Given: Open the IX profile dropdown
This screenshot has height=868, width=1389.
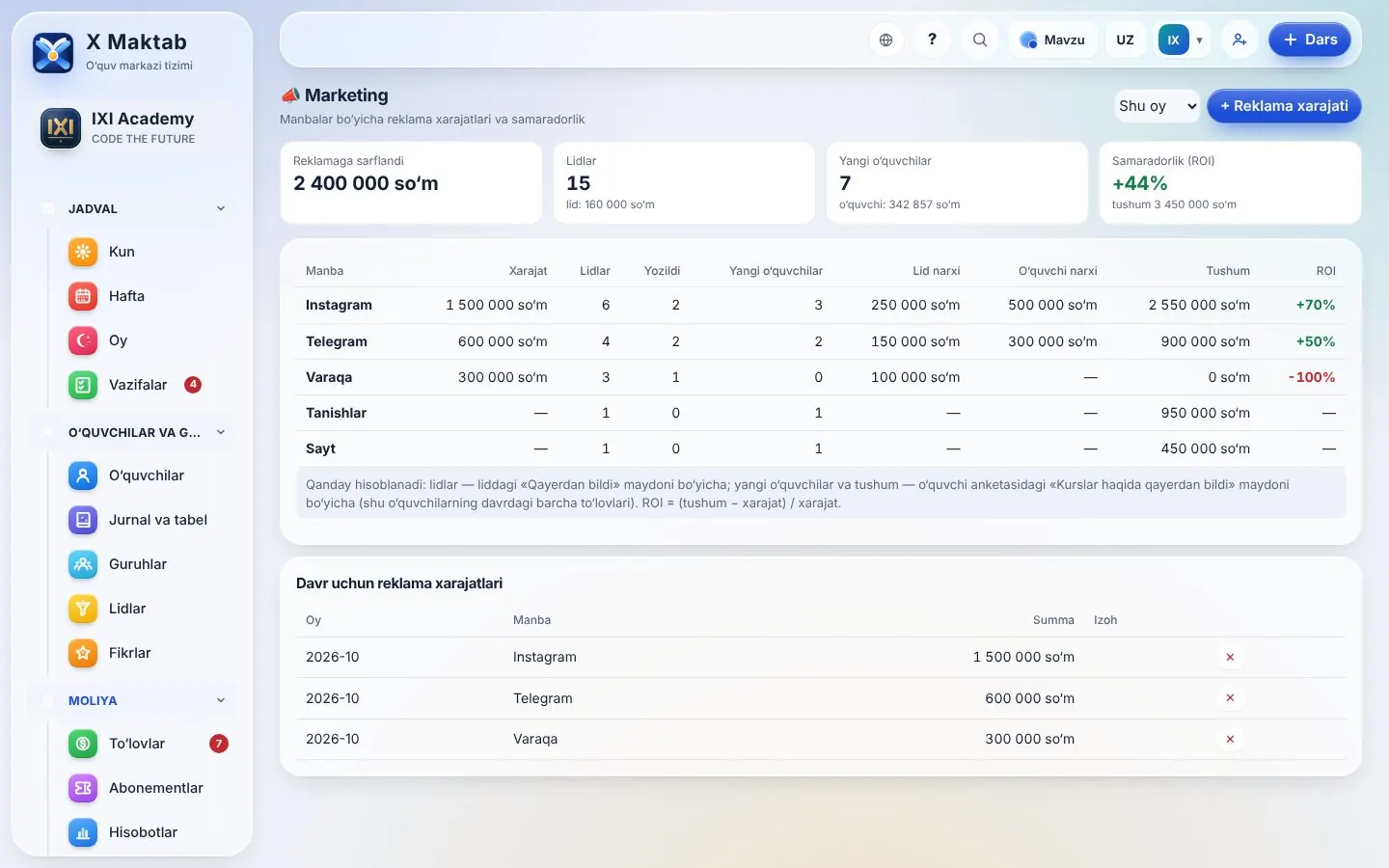Looking at the screenshot, I should point(1182,40).
